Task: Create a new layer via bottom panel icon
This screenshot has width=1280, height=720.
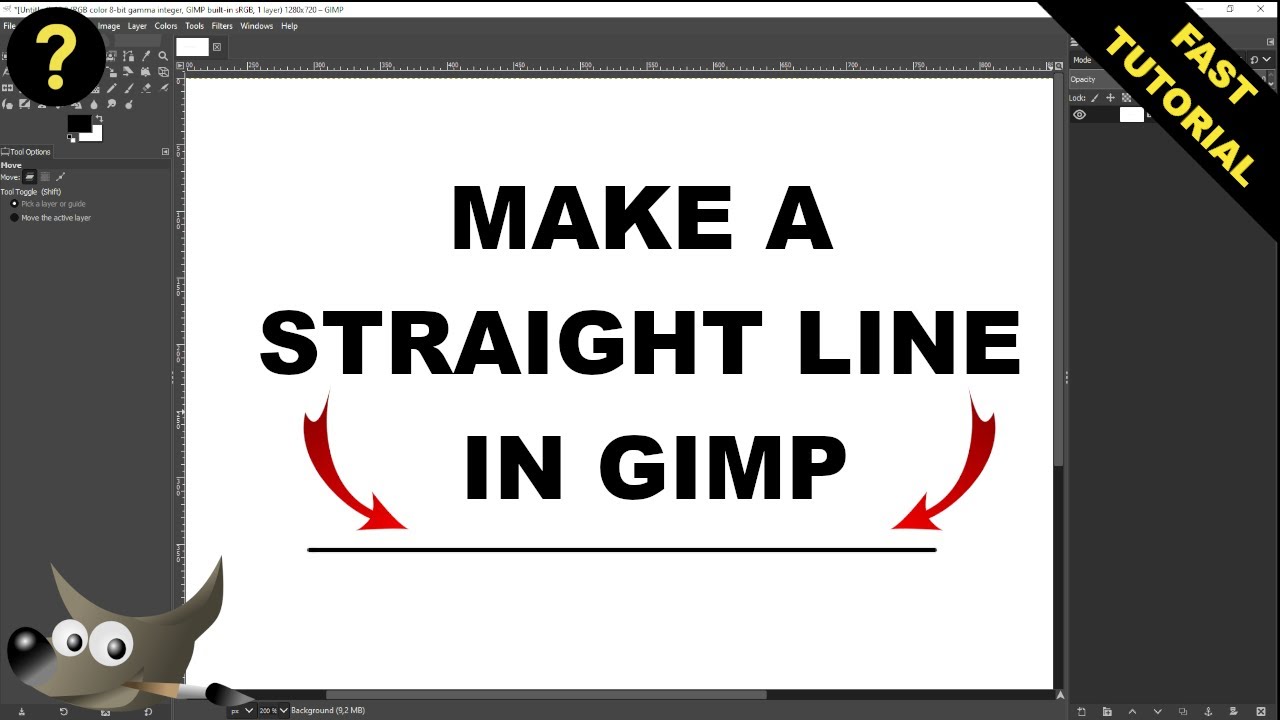Action: click(1081, 712)
